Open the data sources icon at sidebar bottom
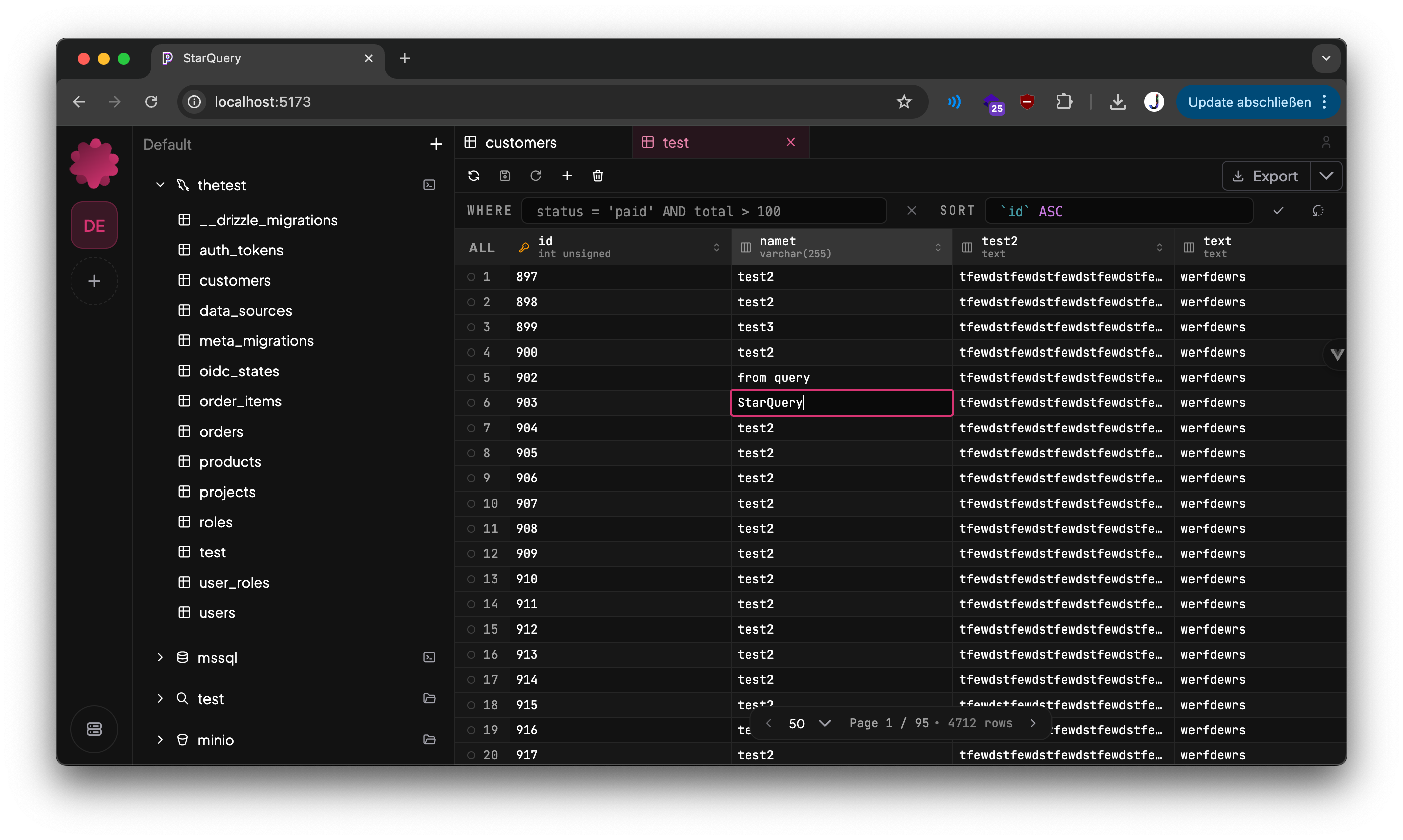1403x840 pixels. pos(94,729)
